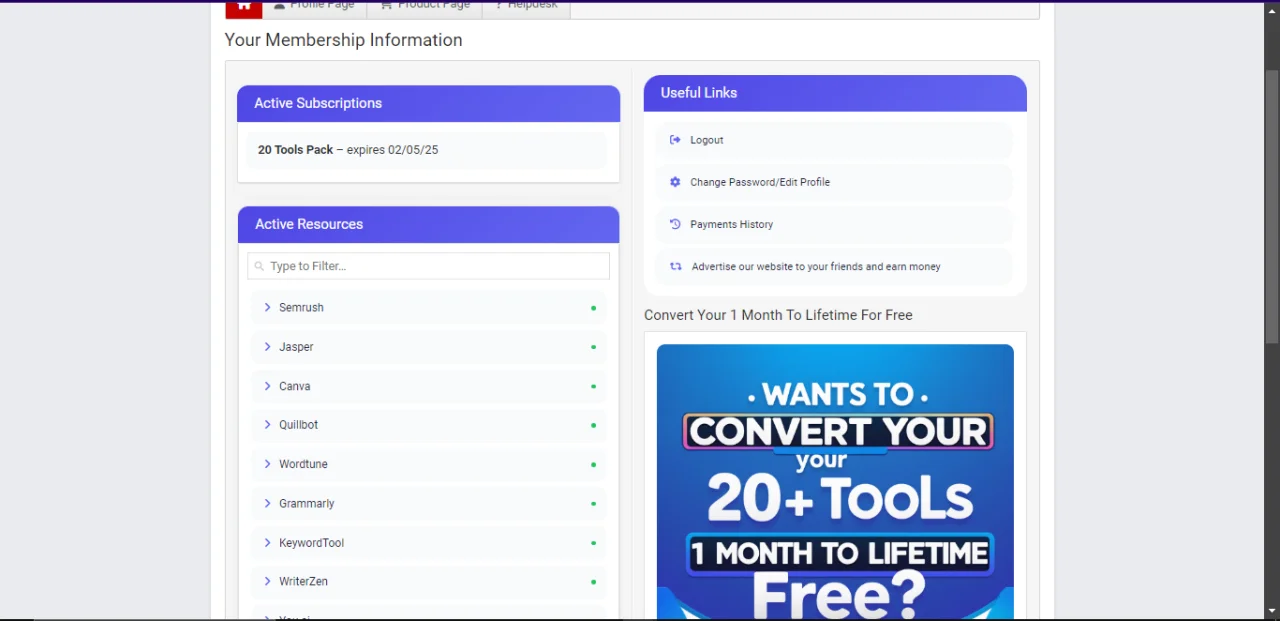This screenshot has height=621, width=1280.
Task: Click the Logout link text
Action: point(707,140)
